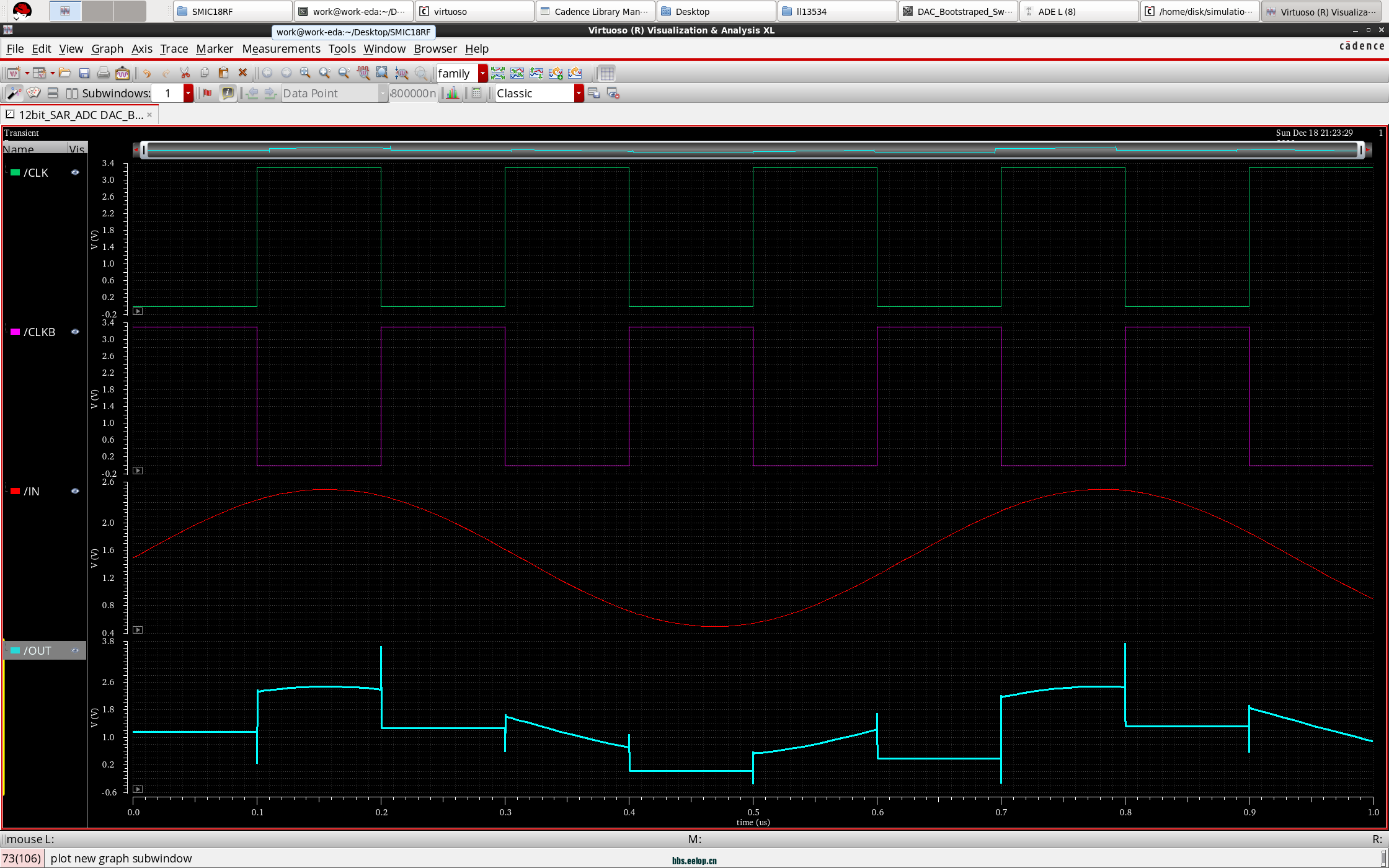Viewport: 1389px width, 868px height.
Task: Toggle the /IN trace eye icon
Action: coord(75,492)
